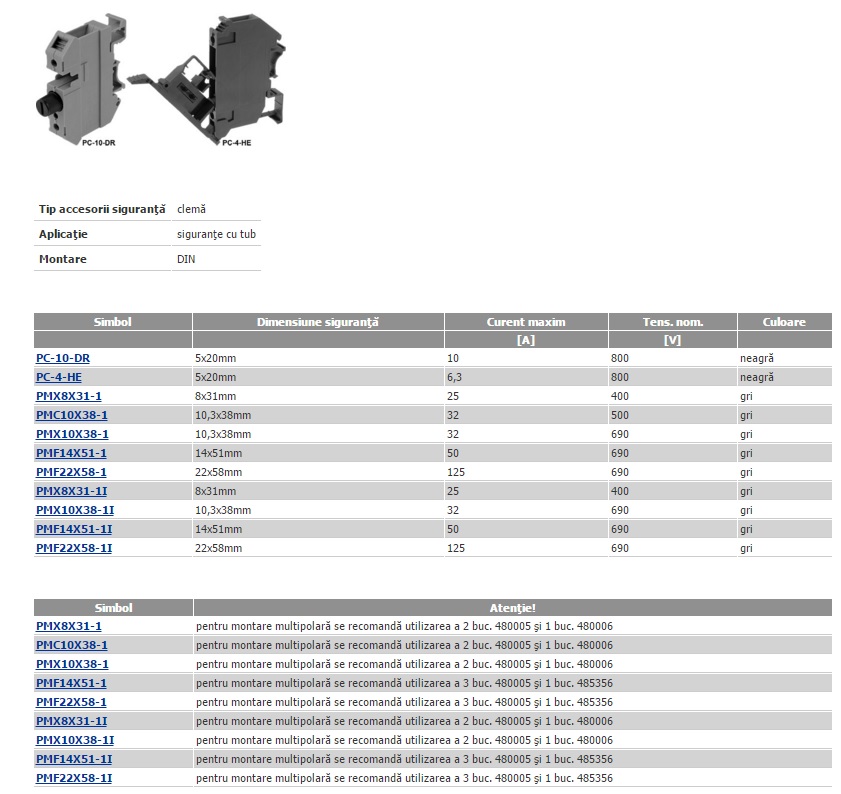Select '22x58mm' in the PMF22X58-1 specifications row

(x=218, y=472)
